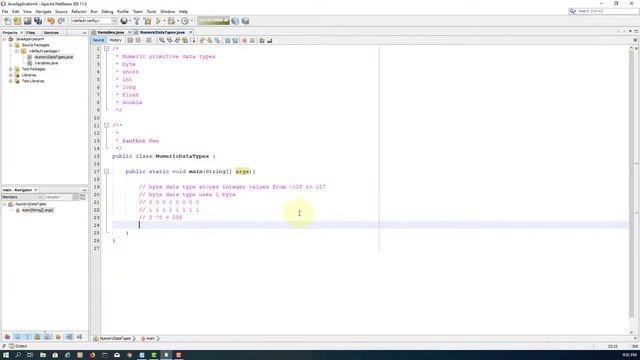Click the Redo toolbar icon

pyautogui.click(x=61, y=21)
